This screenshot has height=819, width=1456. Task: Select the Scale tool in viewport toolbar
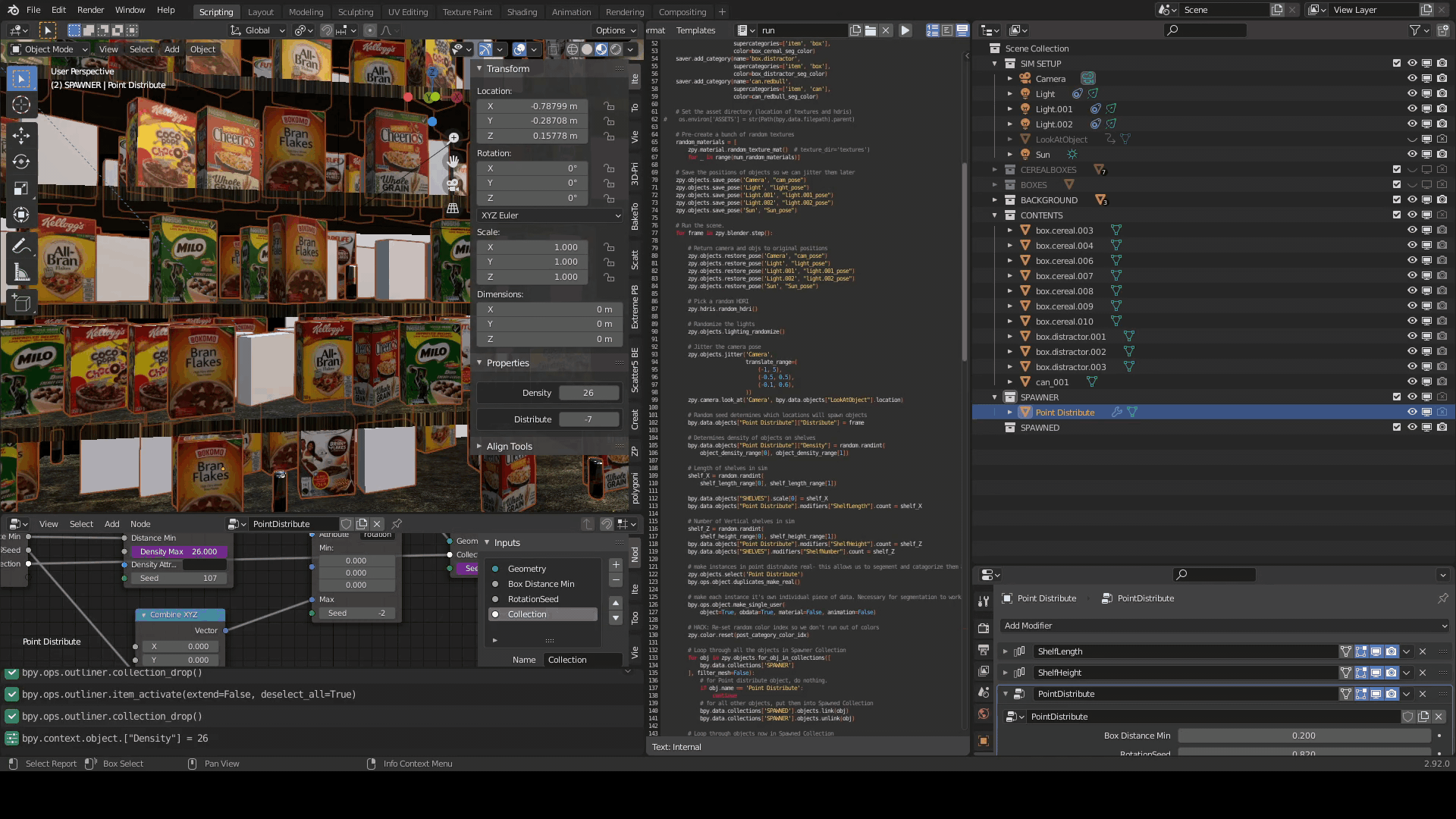(x=21, y=188)
